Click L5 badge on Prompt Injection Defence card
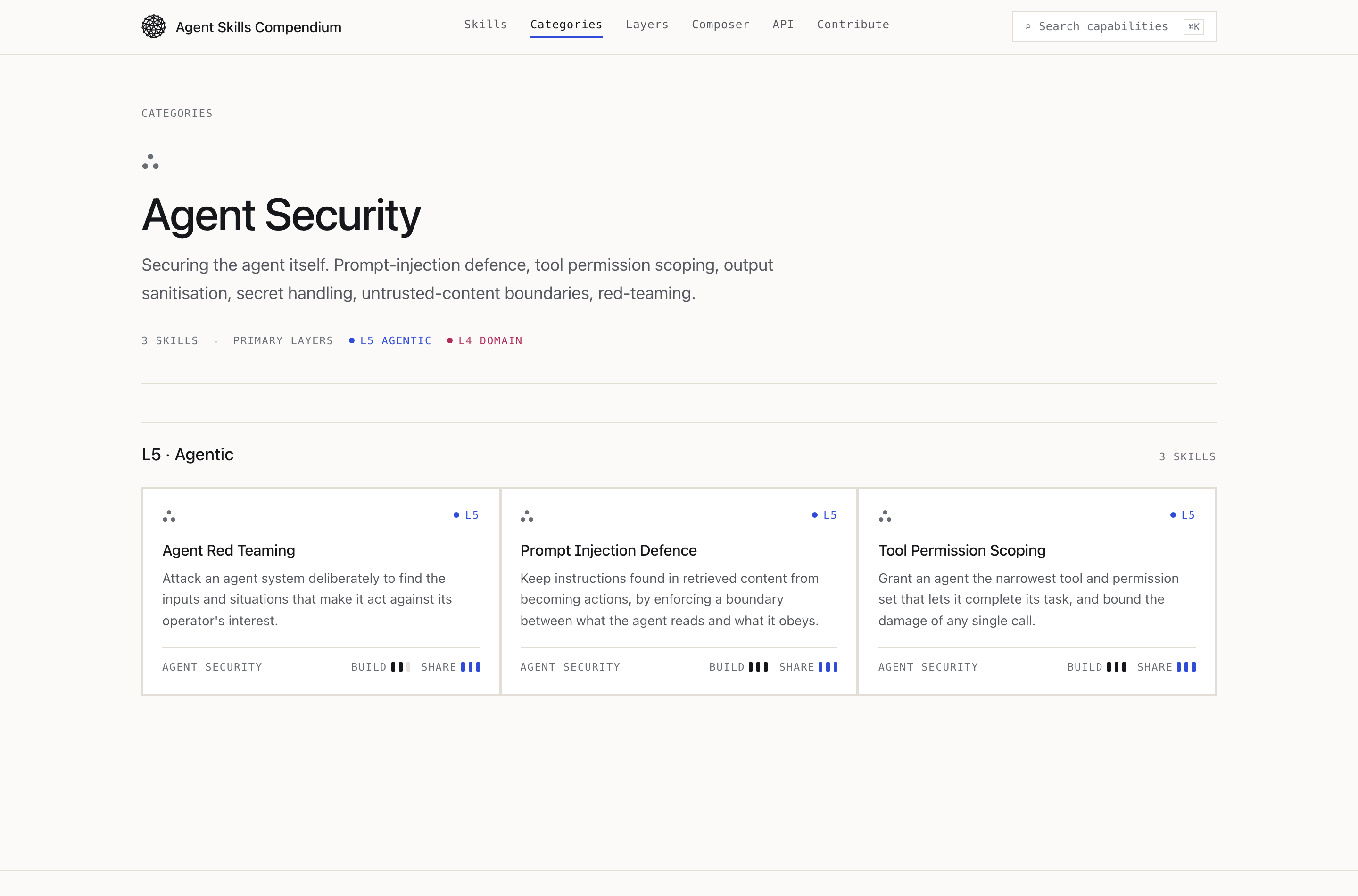Viewport: 1358px width, 896px height. tap(824, 515)
